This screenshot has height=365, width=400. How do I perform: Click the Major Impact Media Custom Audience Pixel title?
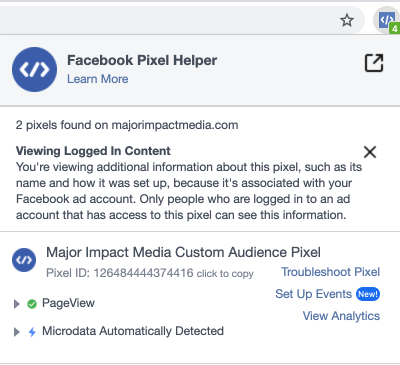(x=183, y=252)
